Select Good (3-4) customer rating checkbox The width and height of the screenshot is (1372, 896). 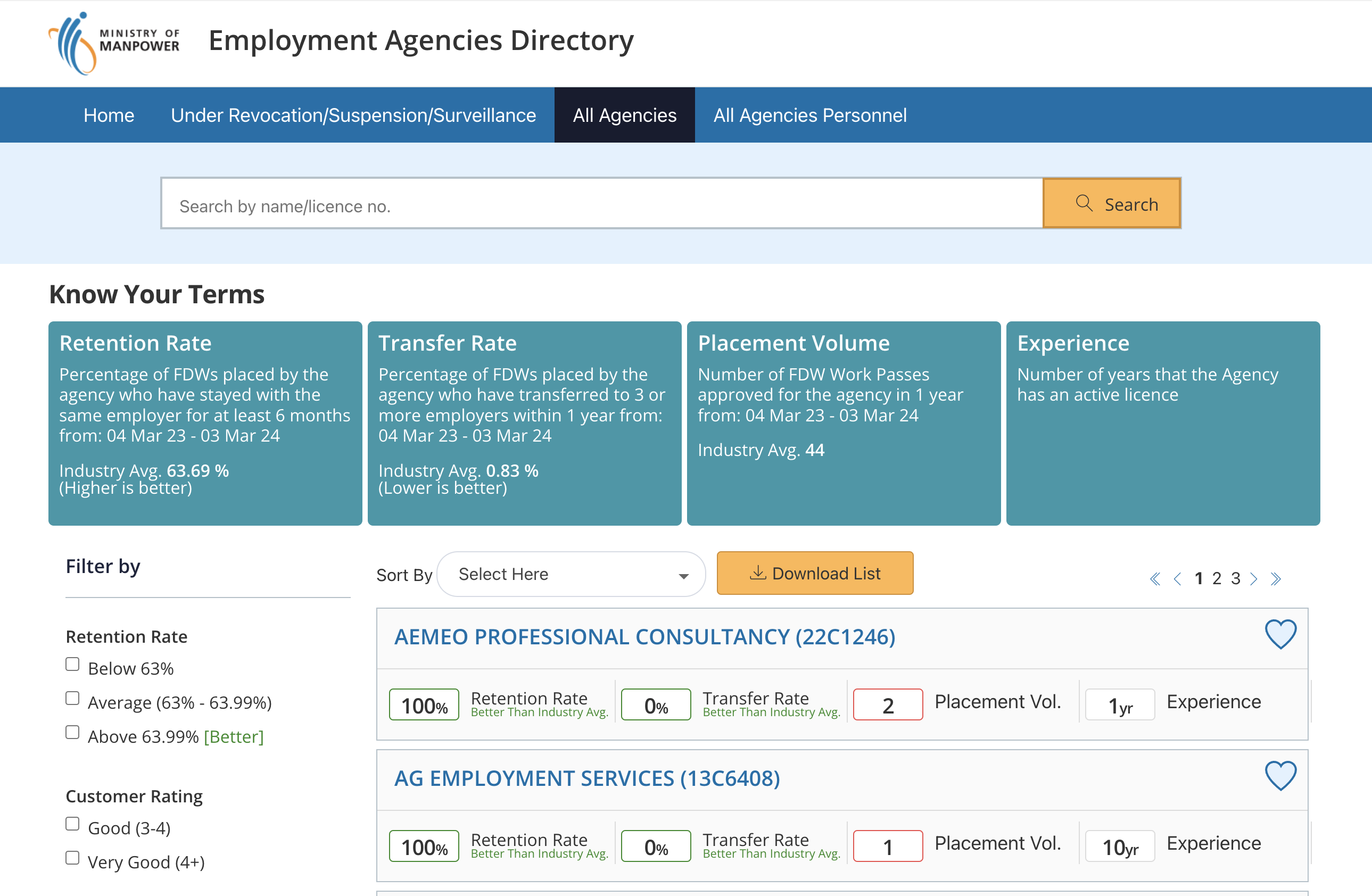pos(72,824)
